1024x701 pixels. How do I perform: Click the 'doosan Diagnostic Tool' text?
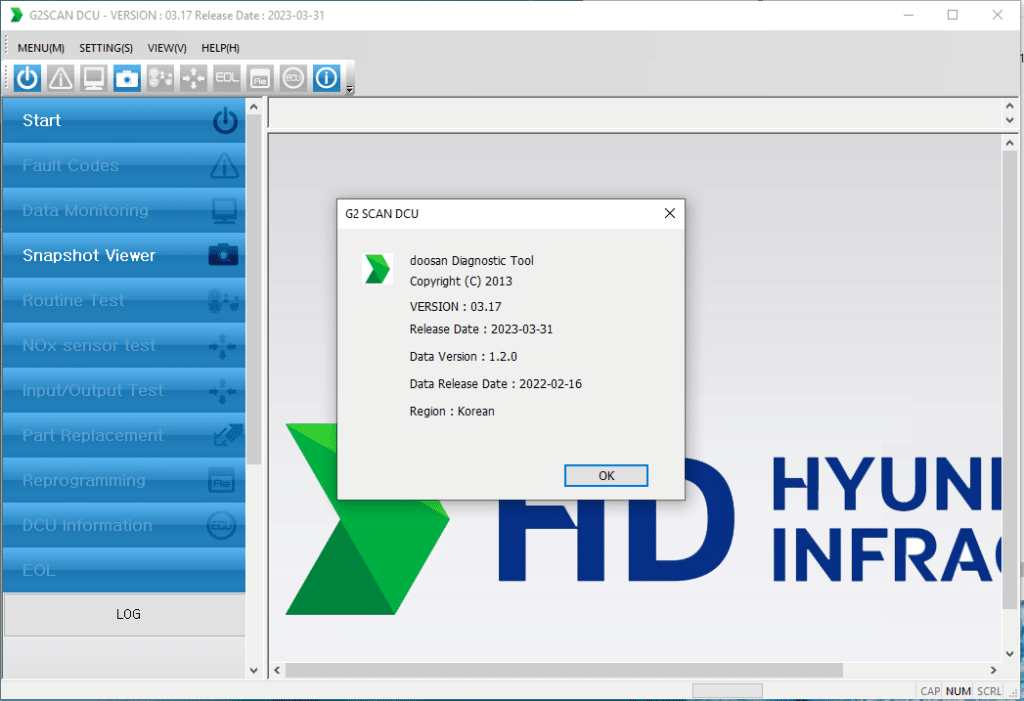(472, 261)
